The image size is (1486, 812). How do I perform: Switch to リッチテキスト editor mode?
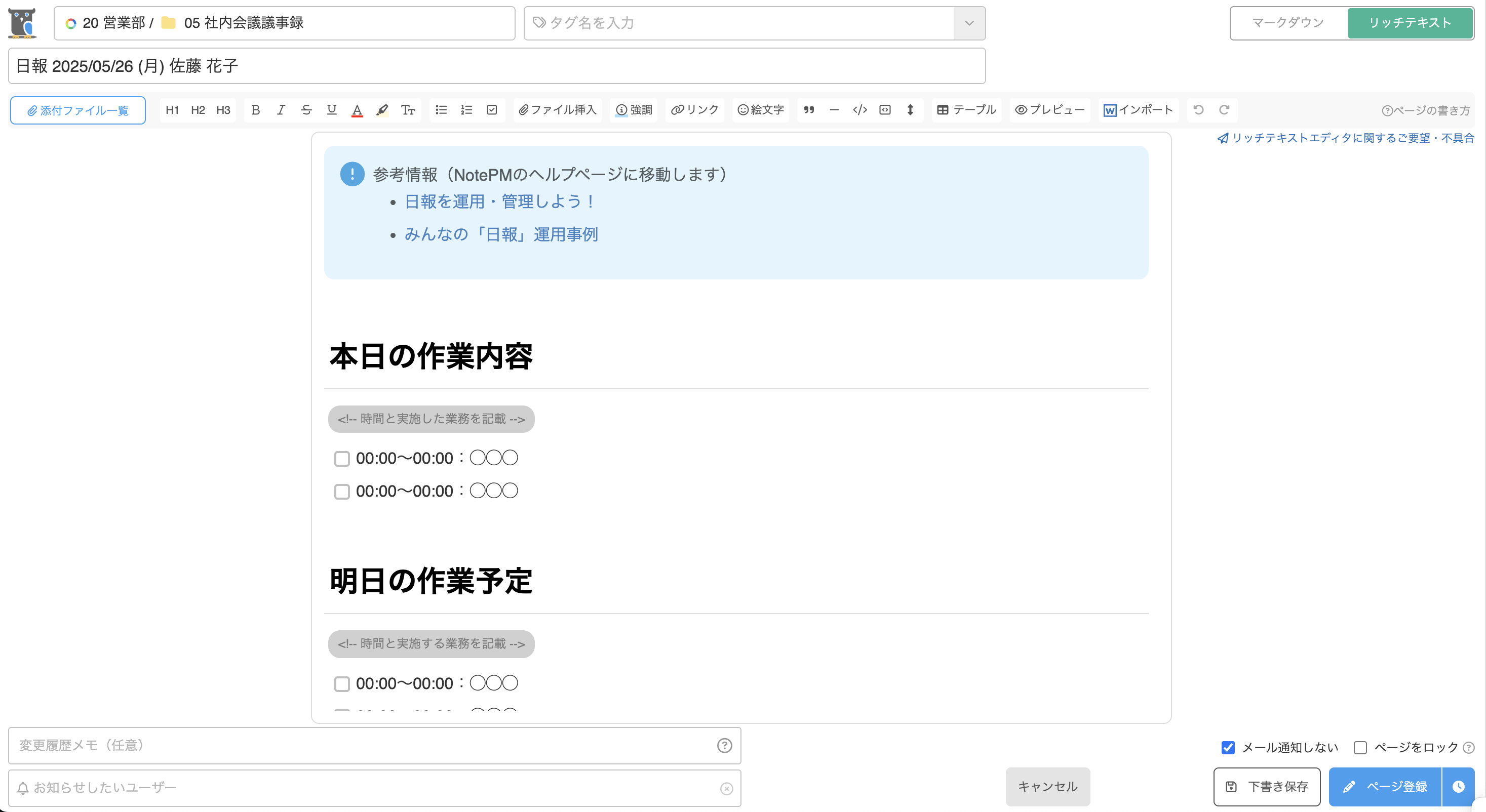1410,23
